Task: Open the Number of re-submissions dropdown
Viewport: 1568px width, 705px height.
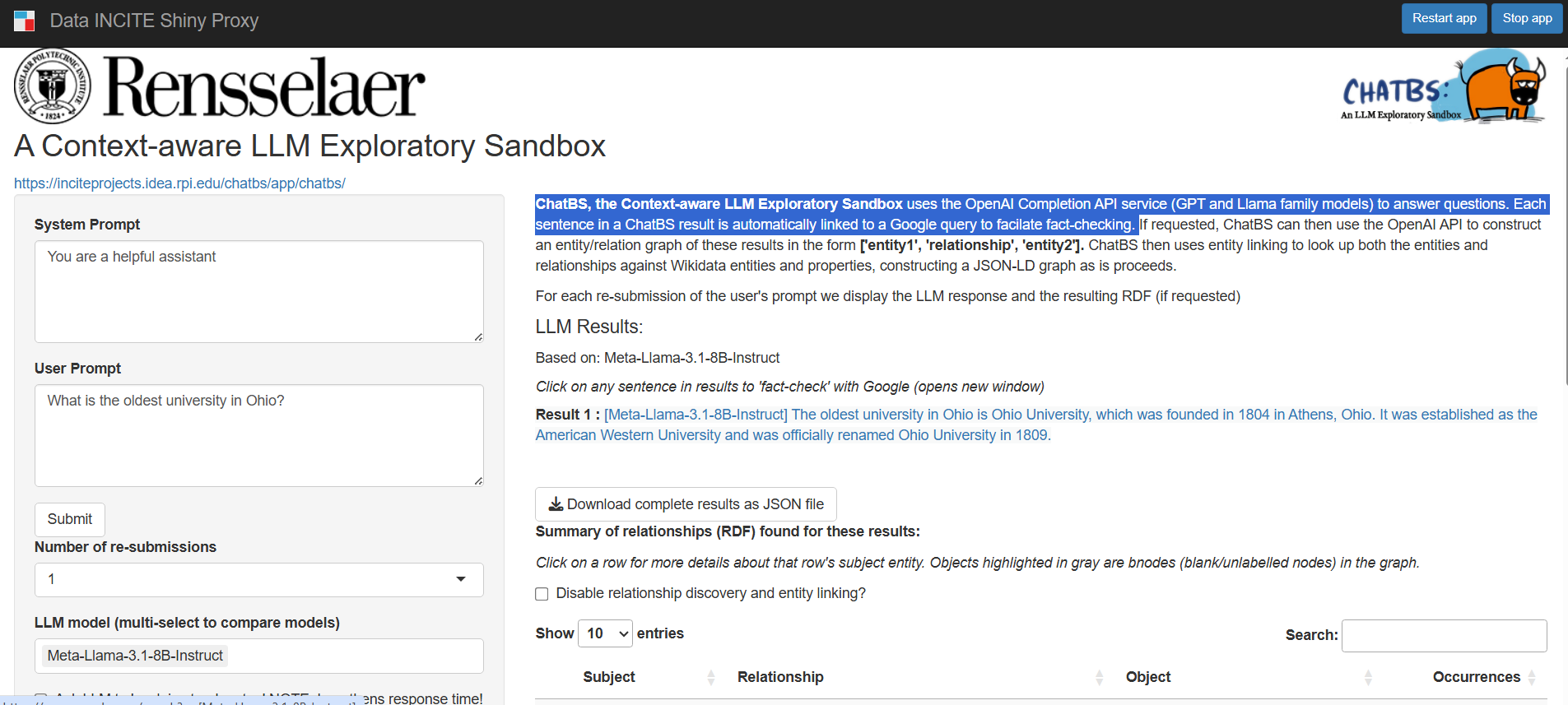Action: tap(259, 580)
